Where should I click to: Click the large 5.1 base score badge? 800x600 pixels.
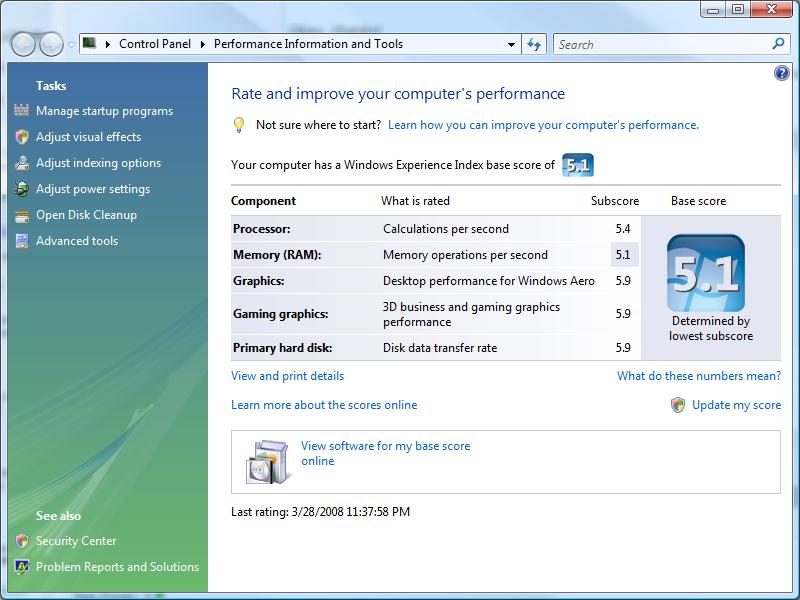tap(706, 273)
